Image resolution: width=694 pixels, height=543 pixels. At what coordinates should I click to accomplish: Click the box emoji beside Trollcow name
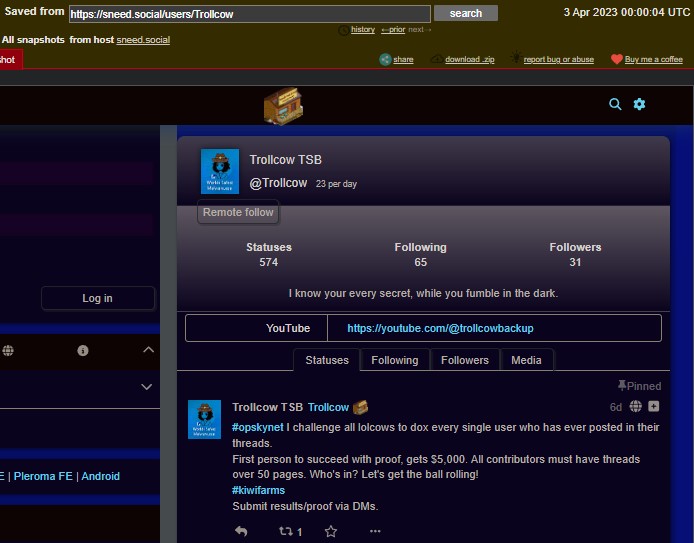(360, 407)
